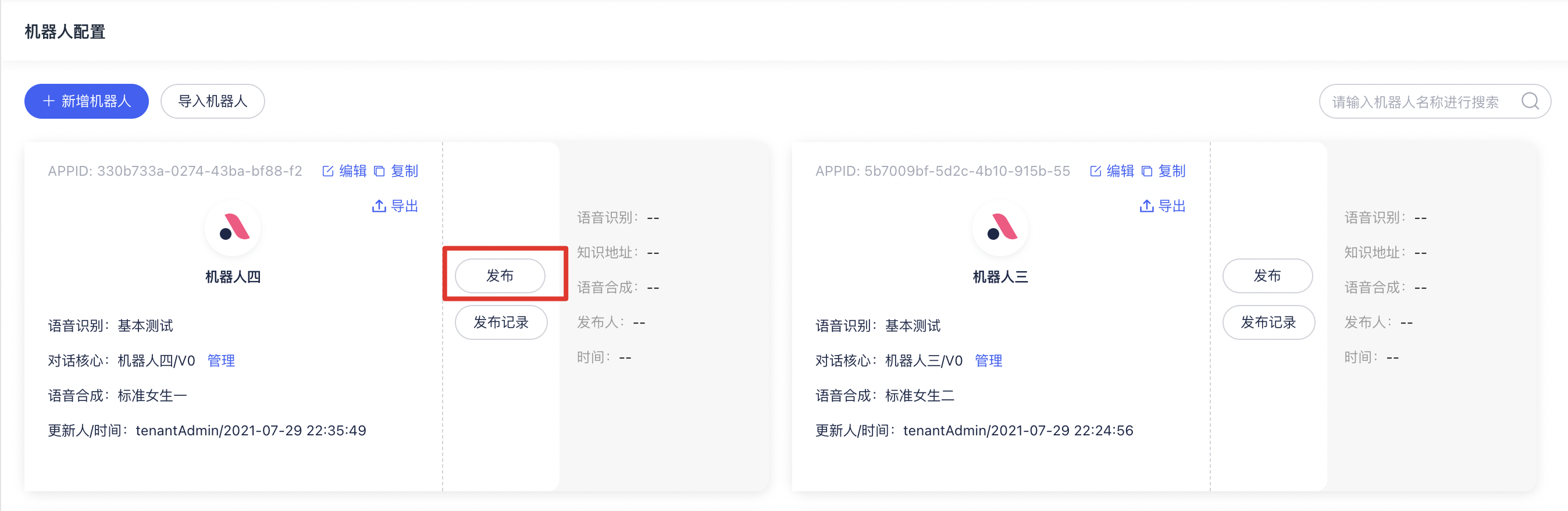
Task: Export 机器人四 using 导出 link
Action: click(x=404, y=206)
